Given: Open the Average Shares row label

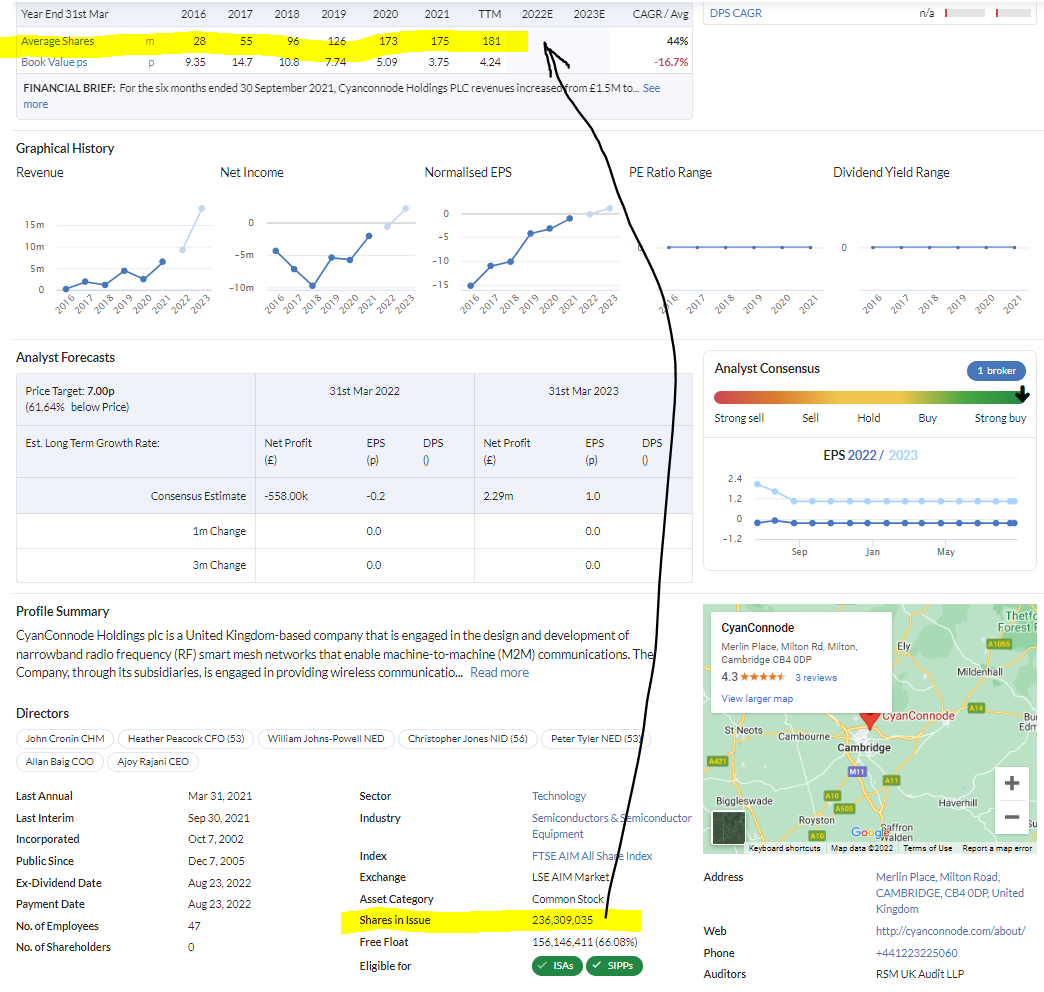Looking at the screenshot, I should pos(57,41).
